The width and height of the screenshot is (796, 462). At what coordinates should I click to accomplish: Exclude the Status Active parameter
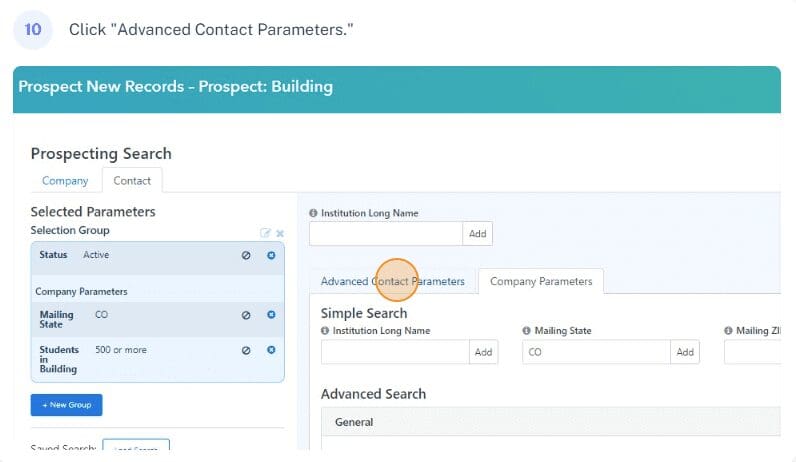(x=246, y=255)
